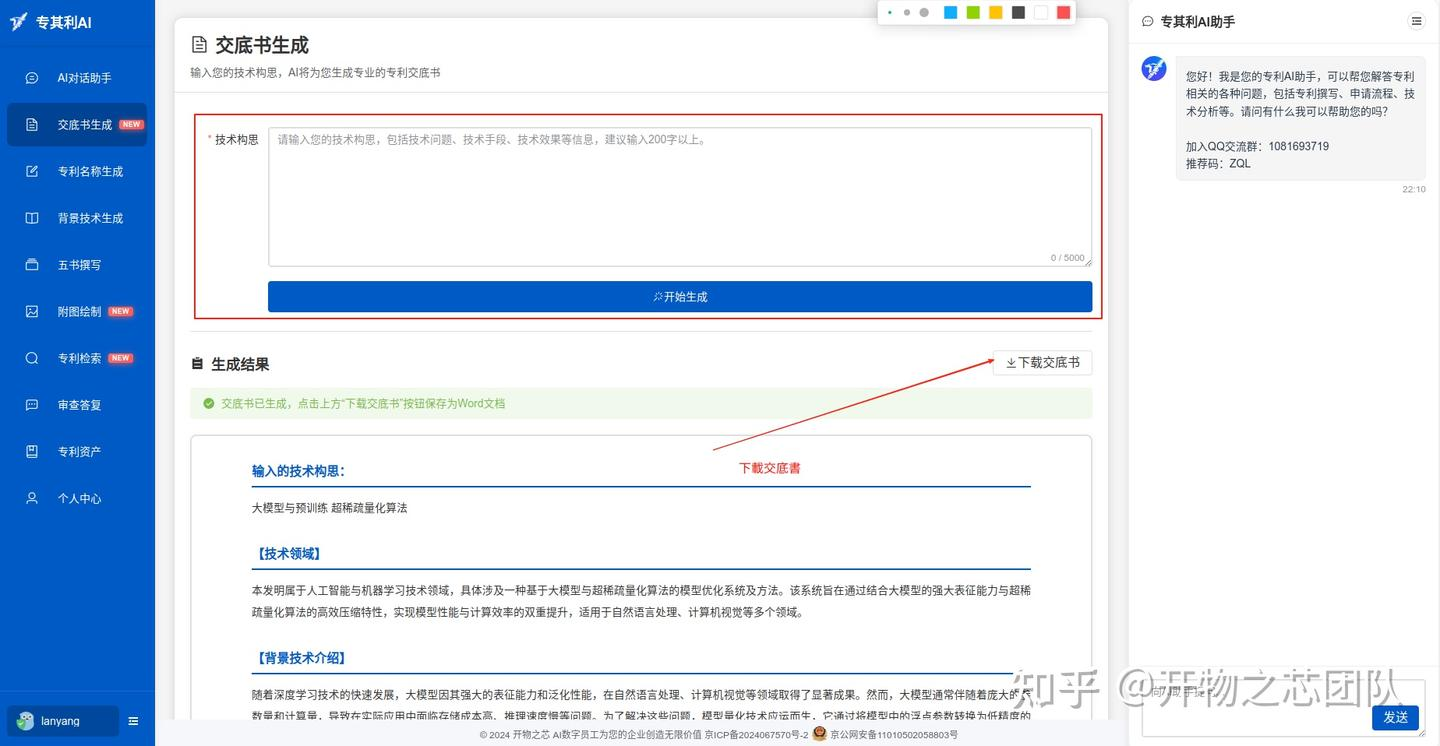Click the 专利检索 magnifier icon
Screen dimensions: 1440x746
tap(32, 358)
